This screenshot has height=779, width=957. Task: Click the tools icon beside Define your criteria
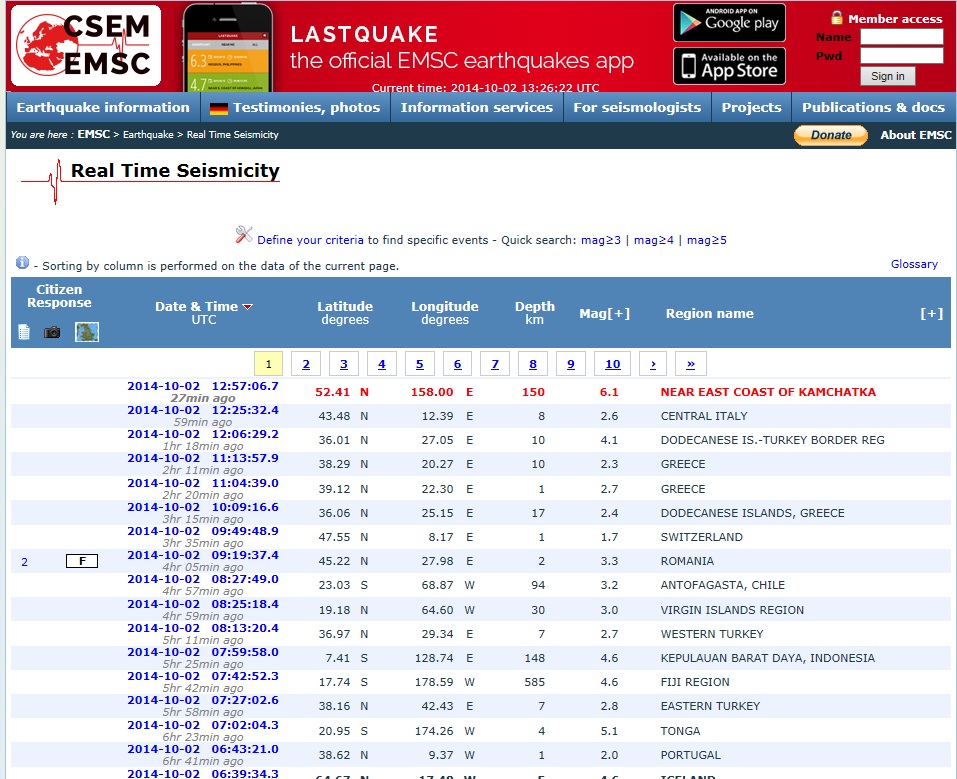tap(244, 235)
